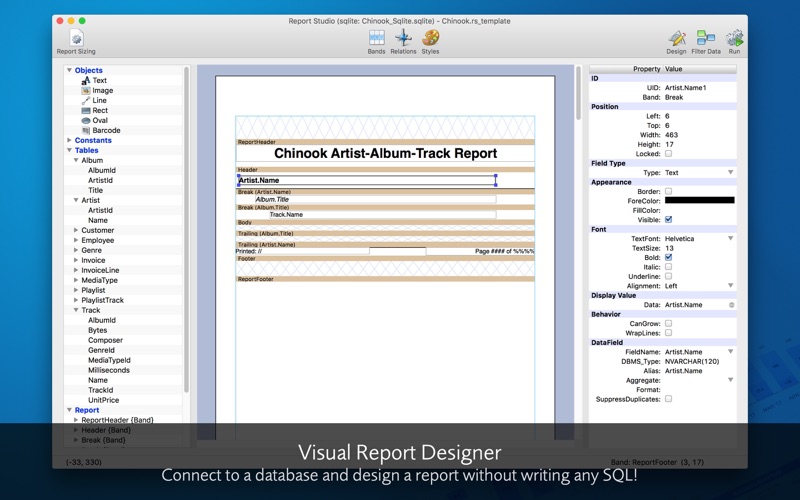This screenshot has height=500, width=800.
Task: Select UnitPrice field in Track table
Action: pyautogui.click(x=103, y=400)
